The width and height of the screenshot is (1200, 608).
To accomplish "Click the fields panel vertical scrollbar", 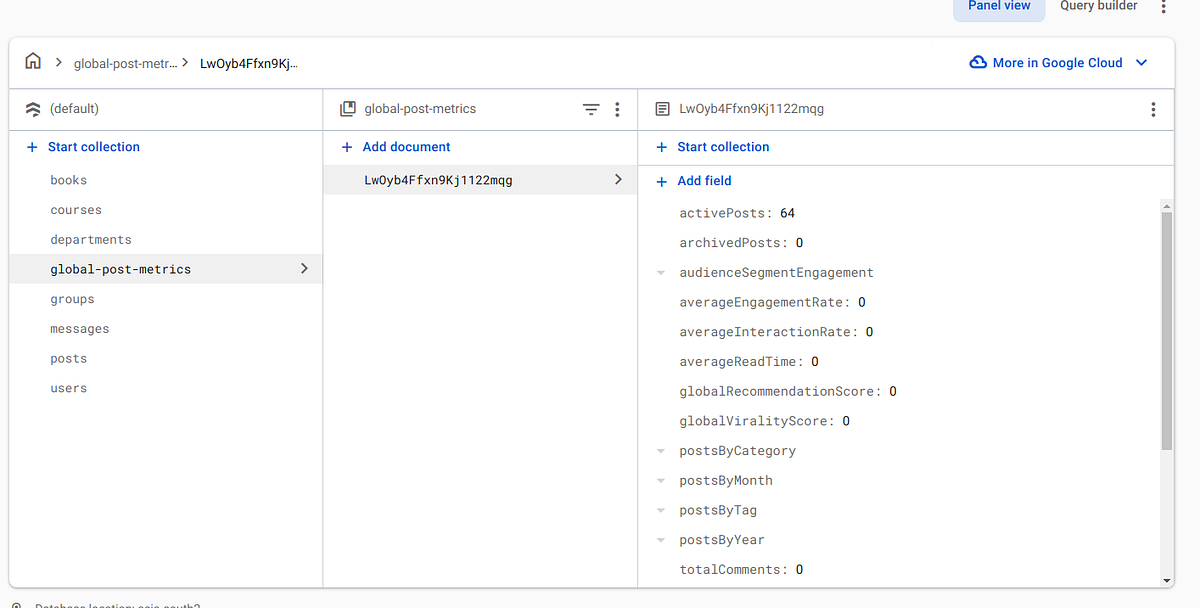I will click(1166, 330).
